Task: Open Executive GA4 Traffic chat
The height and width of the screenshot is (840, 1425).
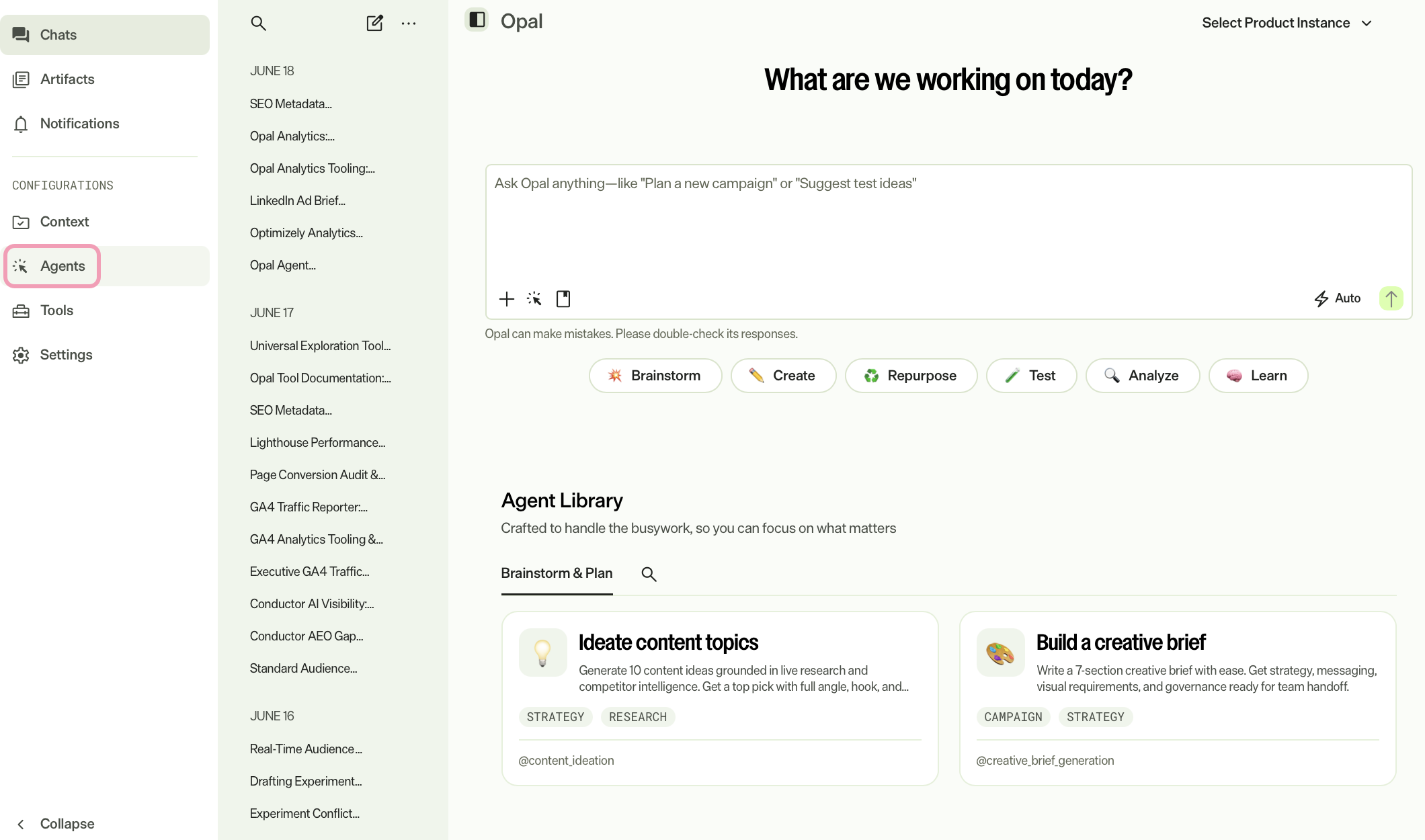Action: point(310,572)
